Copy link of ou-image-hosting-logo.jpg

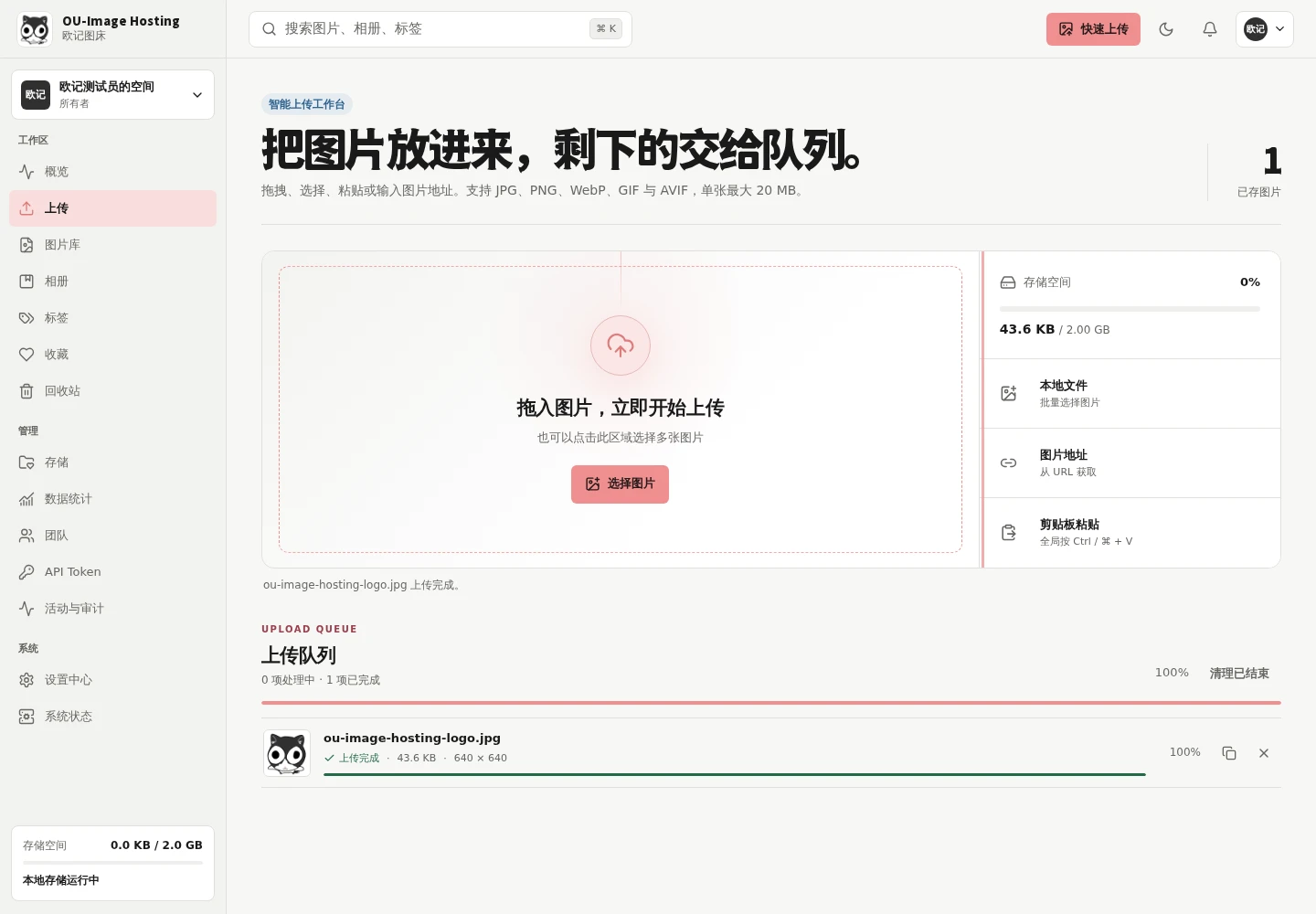pos(1229,753)
